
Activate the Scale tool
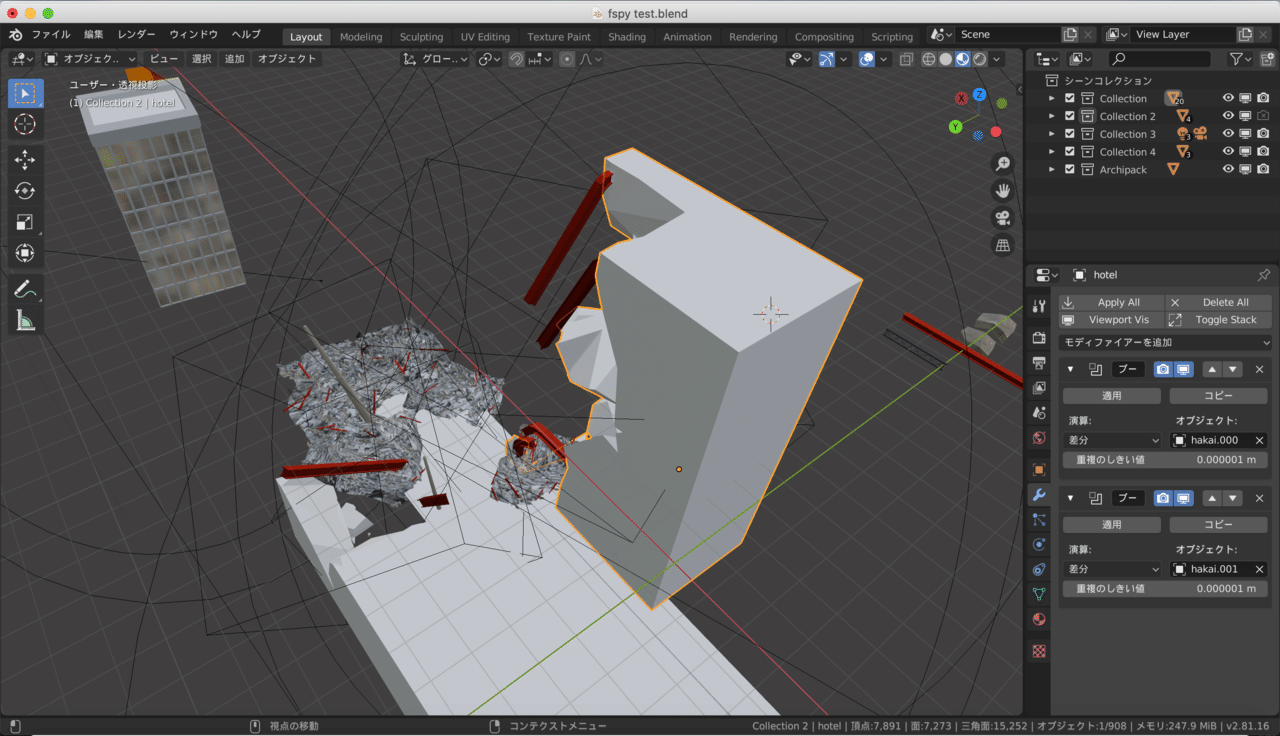coord(26,222)
